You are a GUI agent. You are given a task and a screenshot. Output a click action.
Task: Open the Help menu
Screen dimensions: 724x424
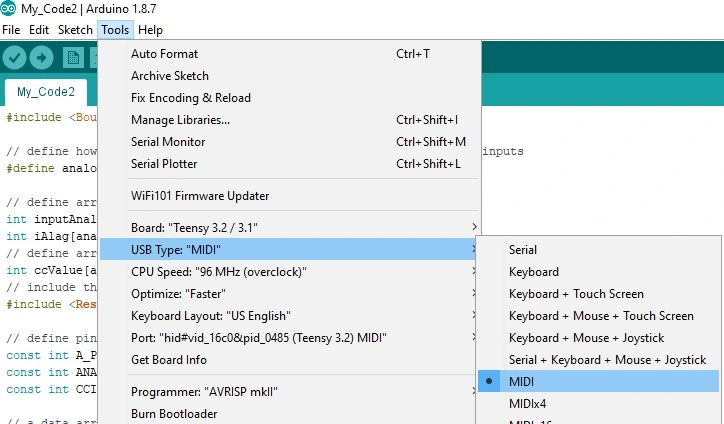coord(150,30)
